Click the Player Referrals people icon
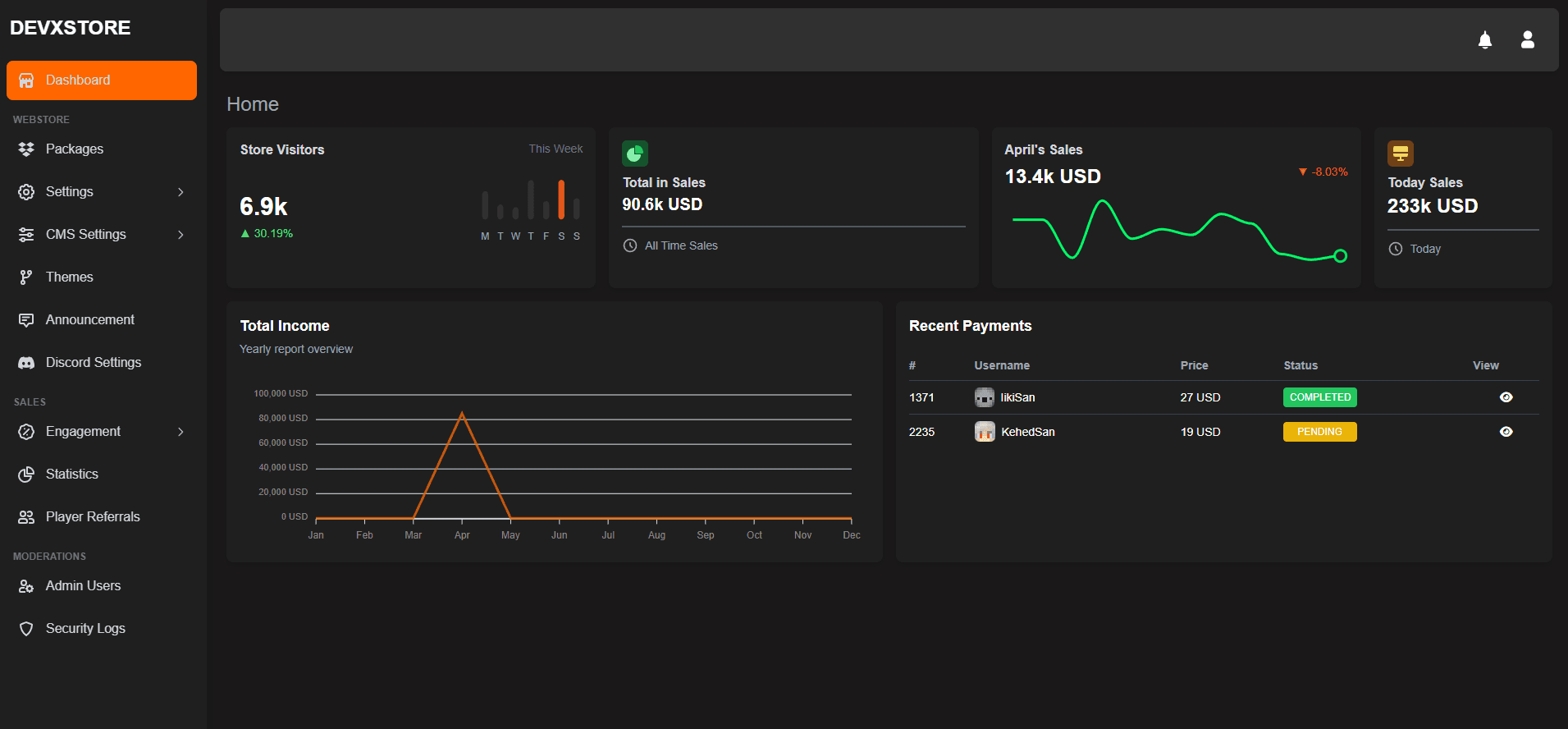1568x729 pixels. (x=26, y=517)
